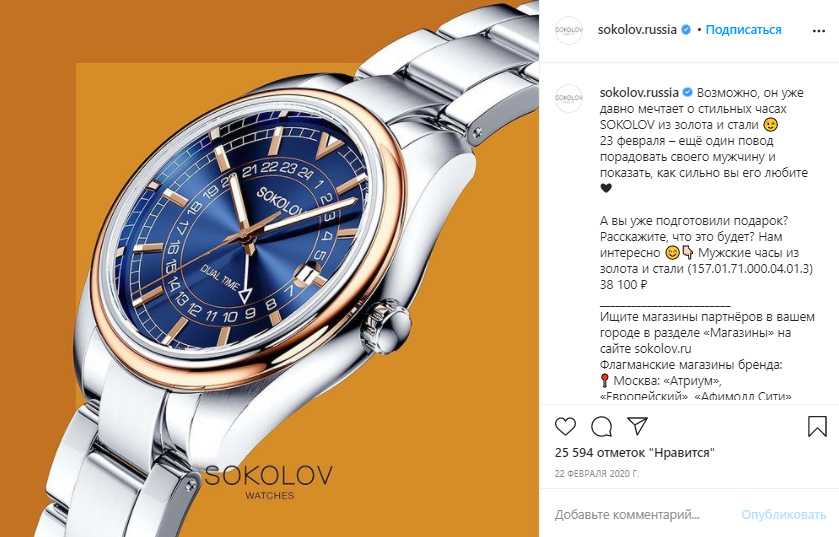The width and height of the screenshot is (839, 537).
Task: Focus the Добавьте комментарий input field
Action: (642, 515)
